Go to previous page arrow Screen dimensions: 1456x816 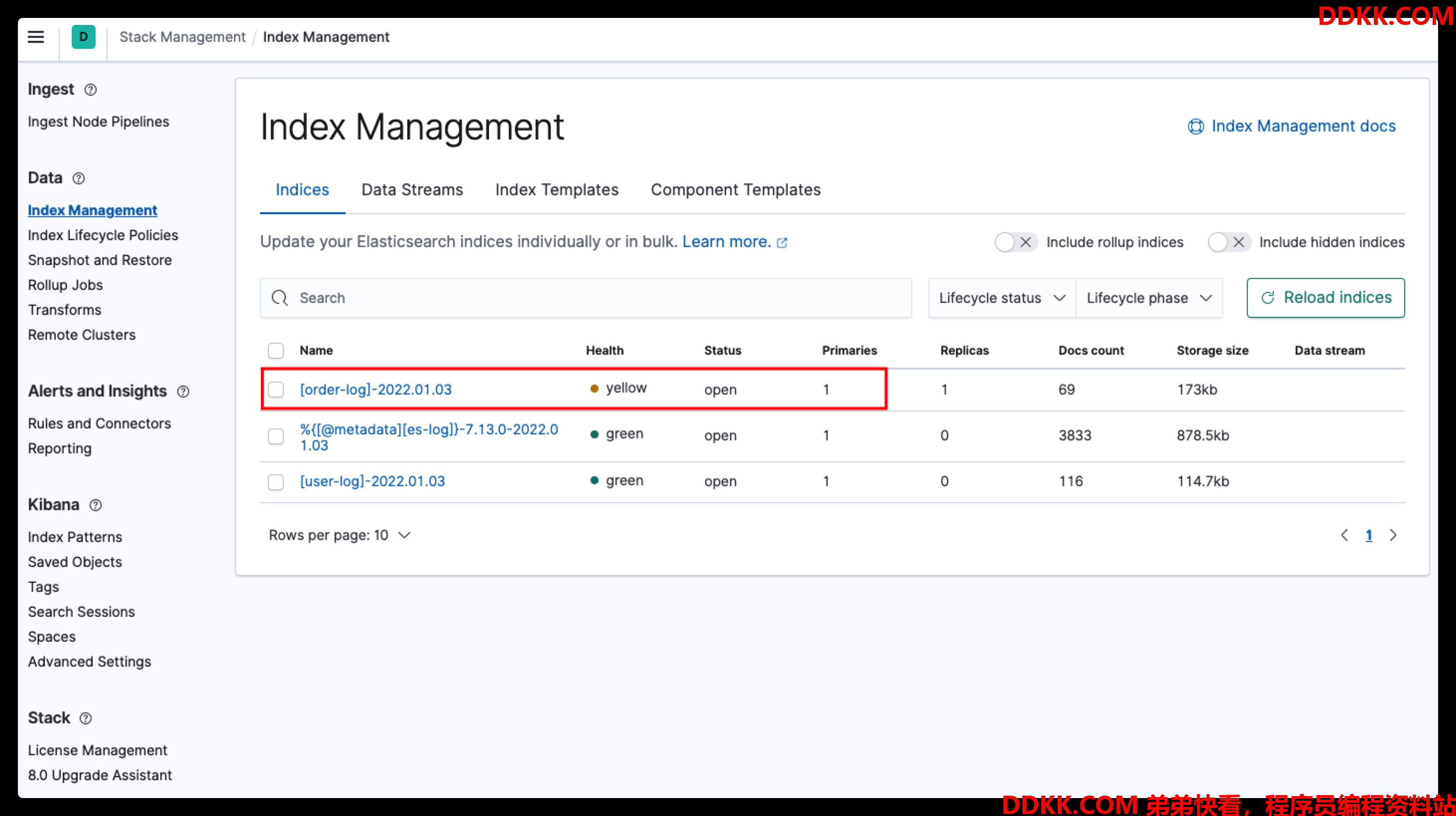click(x=1344, y=536)
